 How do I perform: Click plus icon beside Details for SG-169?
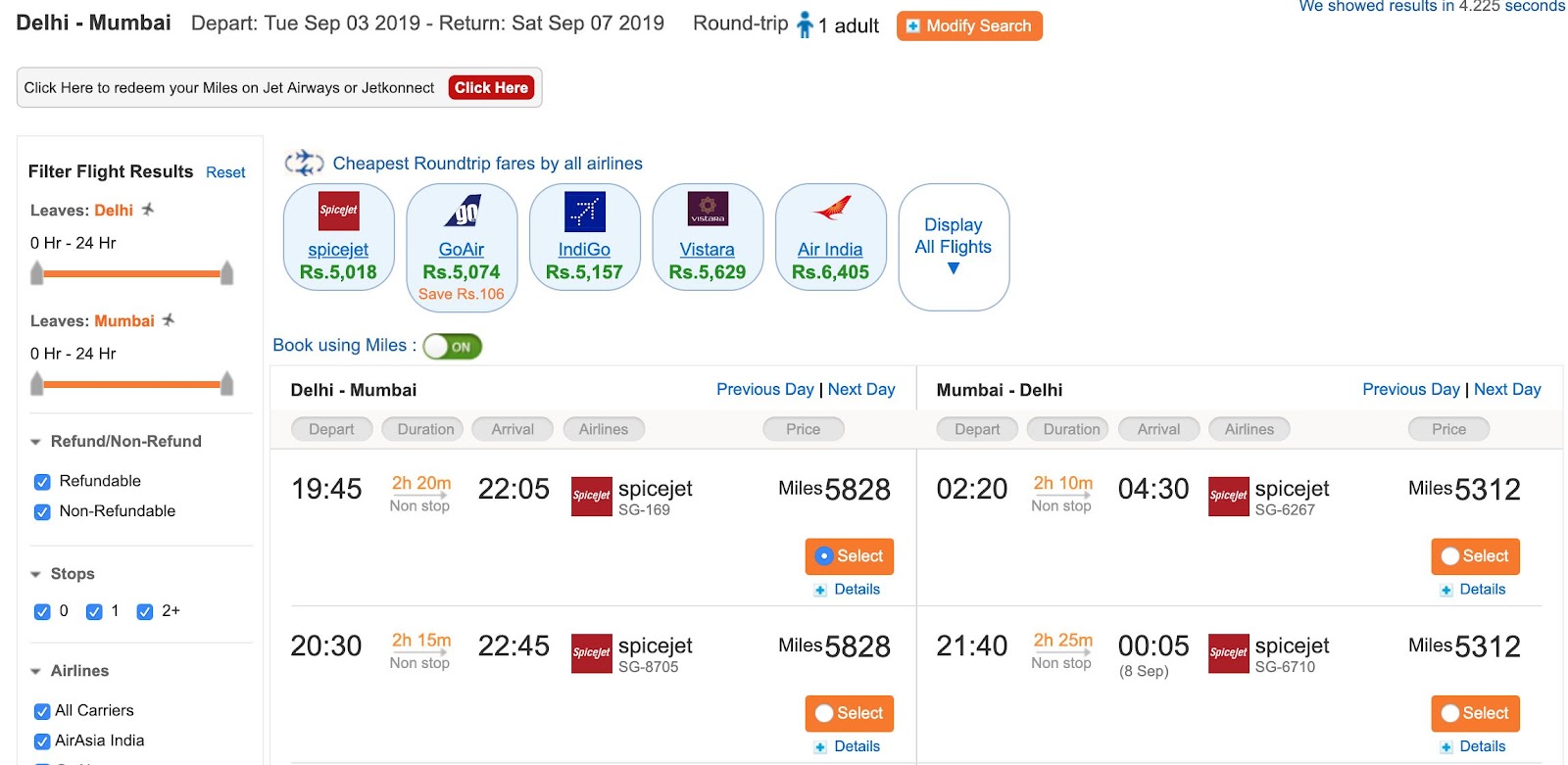pyautogui.click(x=820, y=590)
